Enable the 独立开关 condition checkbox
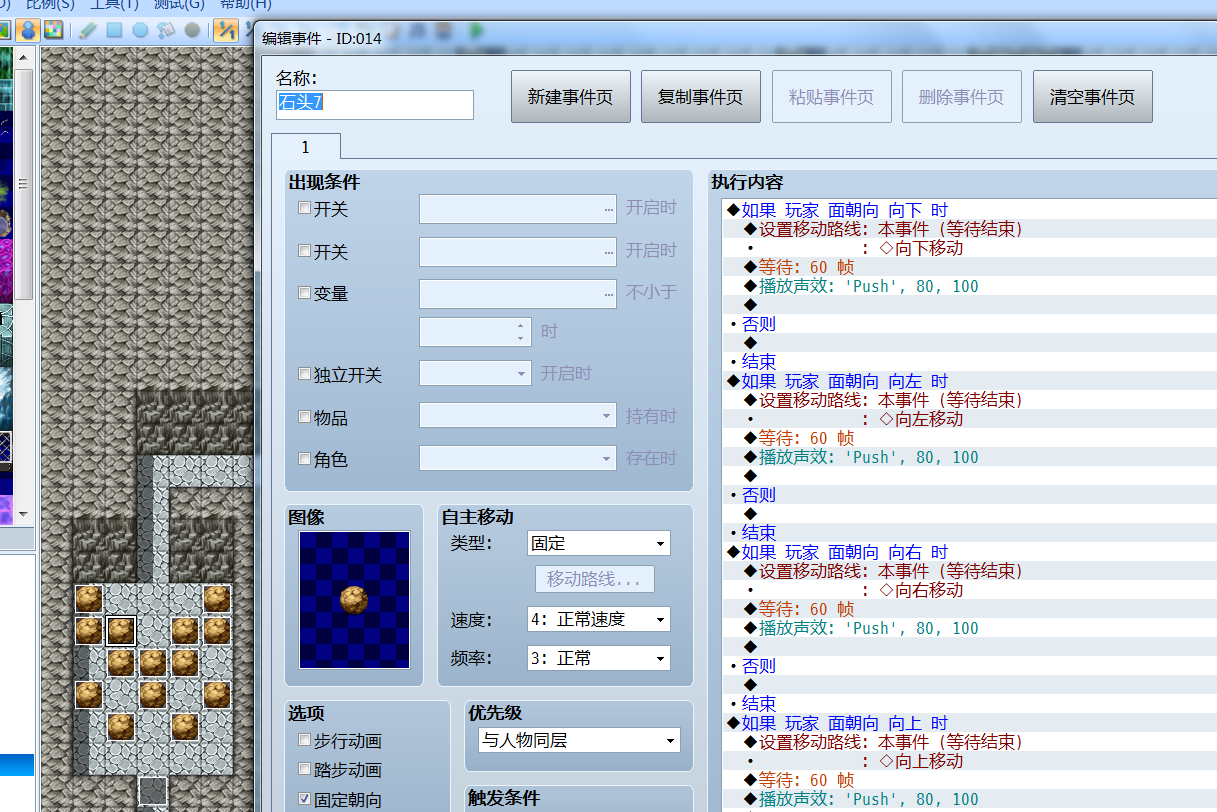Screen dimensions: 1217x812 (304, 374)
